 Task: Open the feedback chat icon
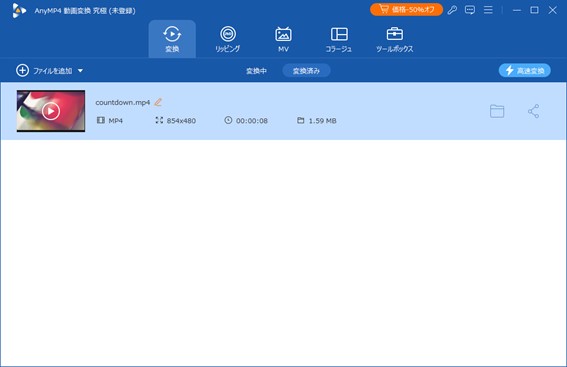470,10
